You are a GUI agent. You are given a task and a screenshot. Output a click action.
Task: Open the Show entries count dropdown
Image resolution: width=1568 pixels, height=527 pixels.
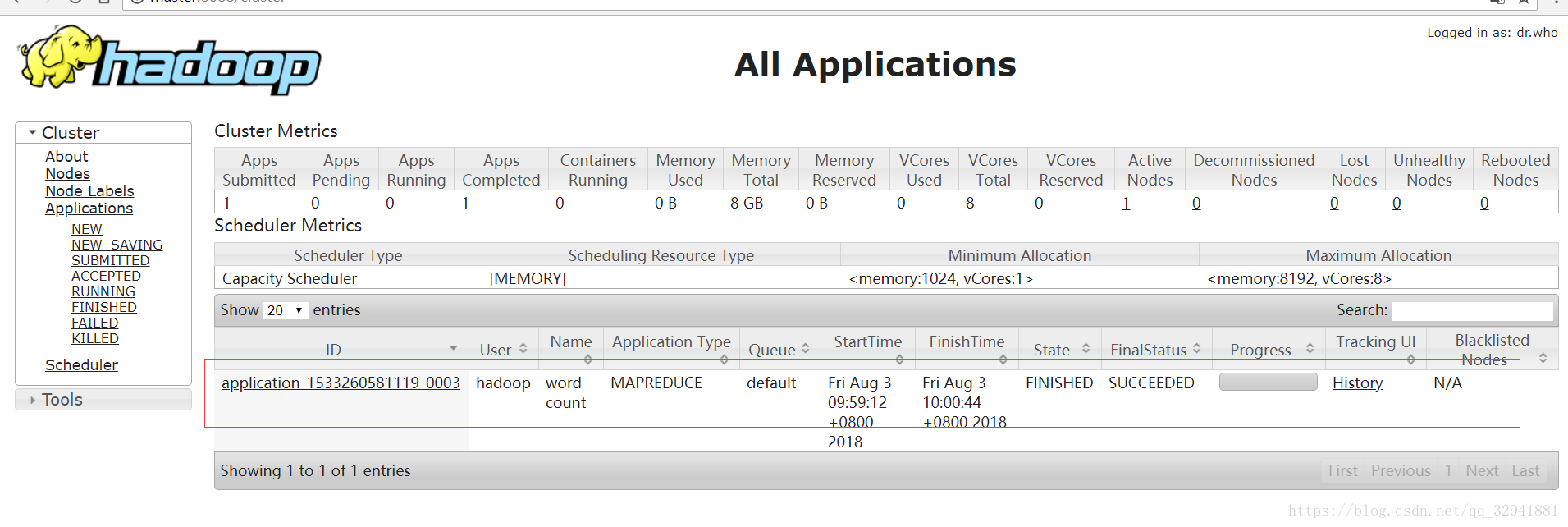pyautogui.click(x=285, y=310)
